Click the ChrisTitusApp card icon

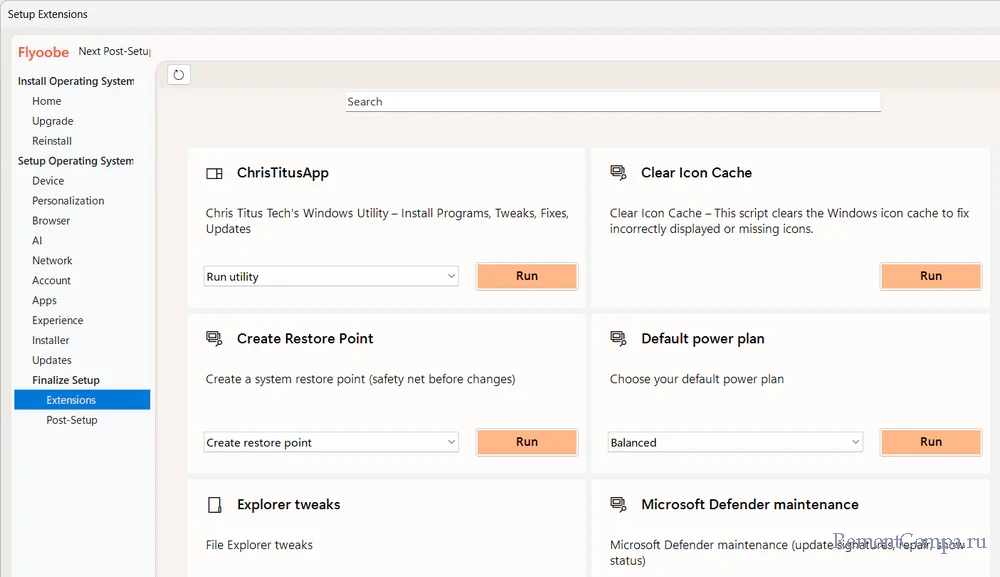[x=214, y=173]
